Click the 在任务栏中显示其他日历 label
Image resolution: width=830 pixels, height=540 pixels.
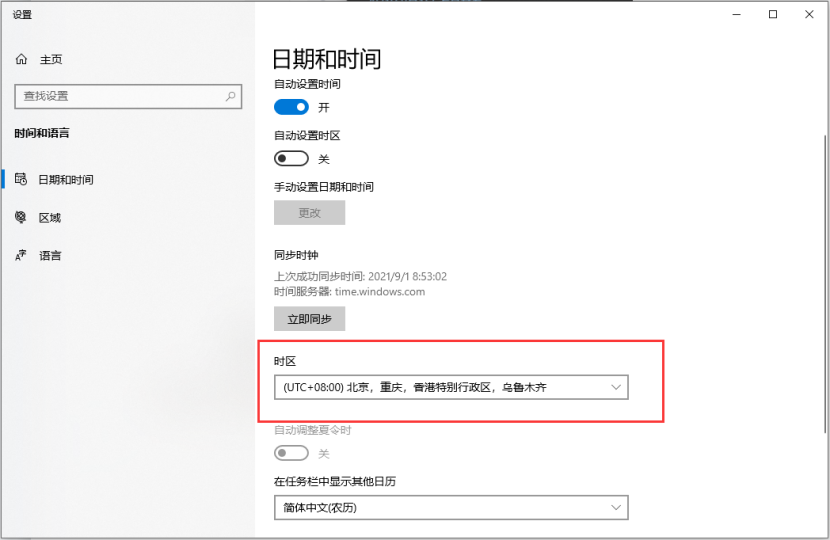pos(335,481)
